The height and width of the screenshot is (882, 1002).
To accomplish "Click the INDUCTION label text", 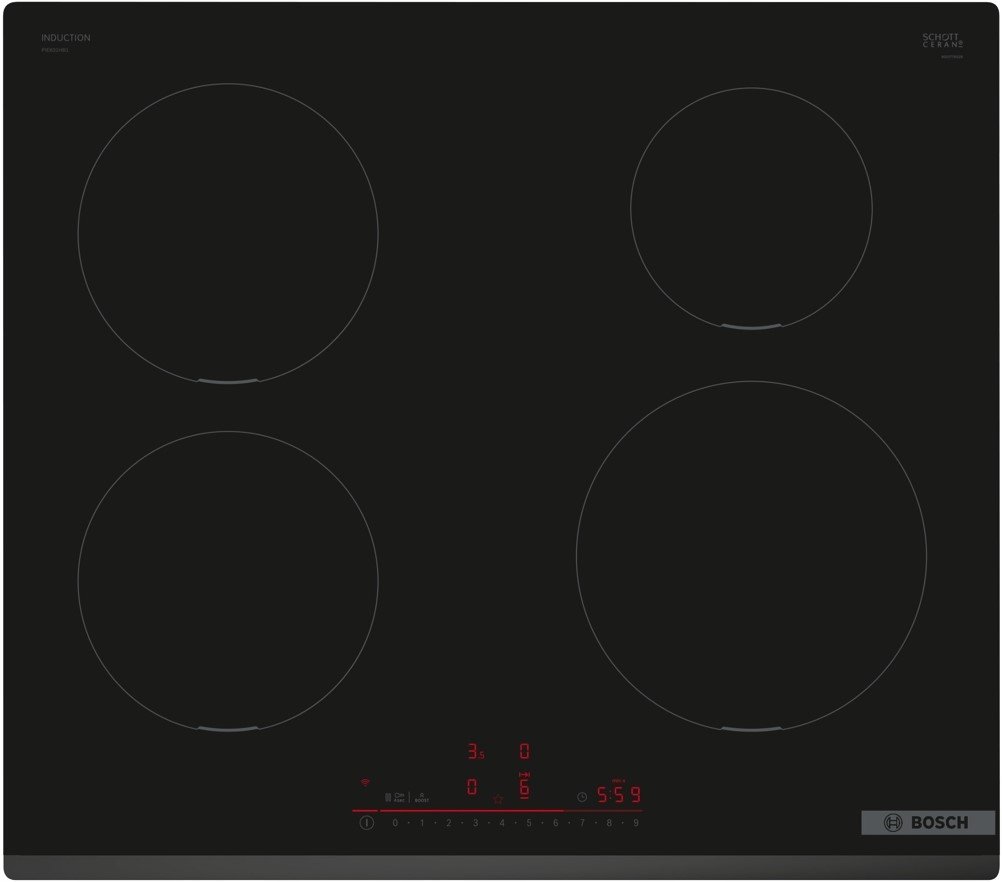I will pos(66,38).
